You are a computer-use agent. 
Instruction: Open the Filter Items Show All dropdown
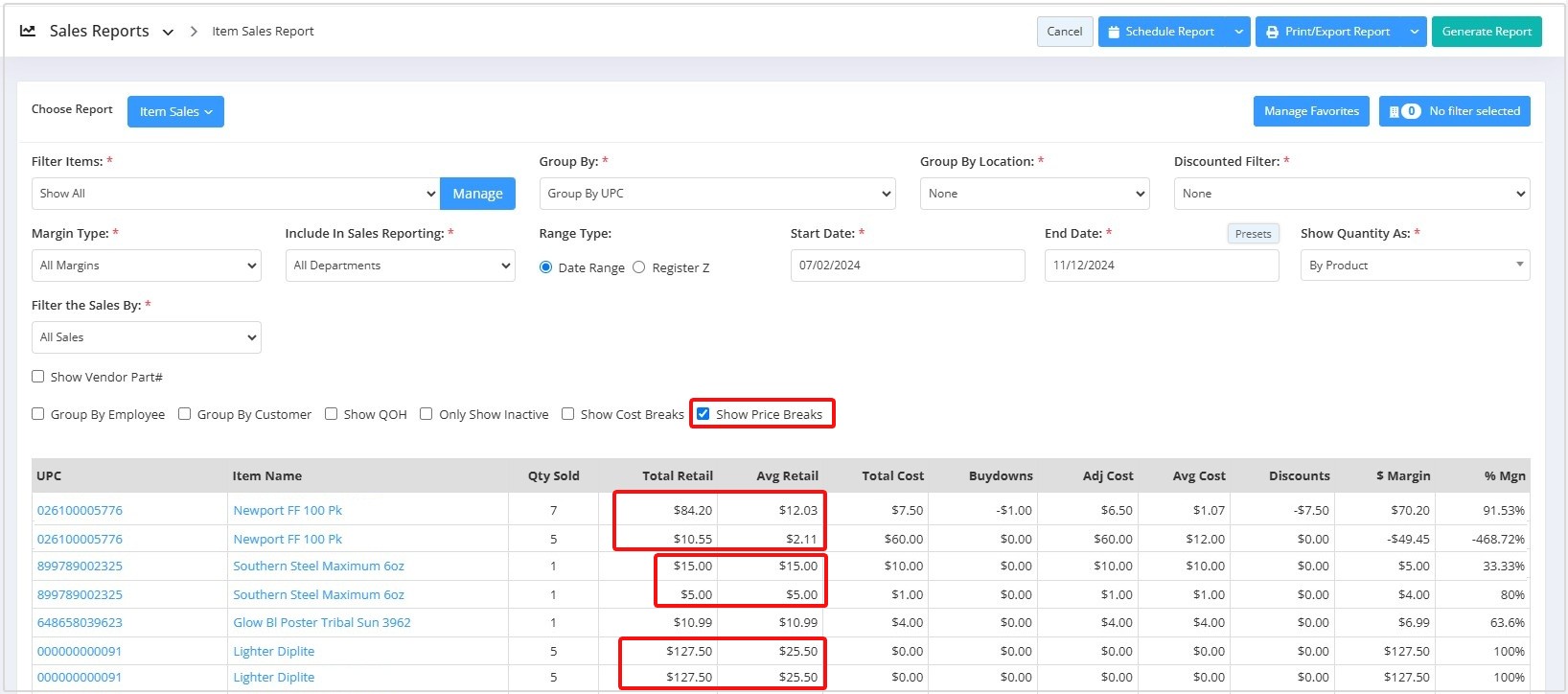pos(236,194)
